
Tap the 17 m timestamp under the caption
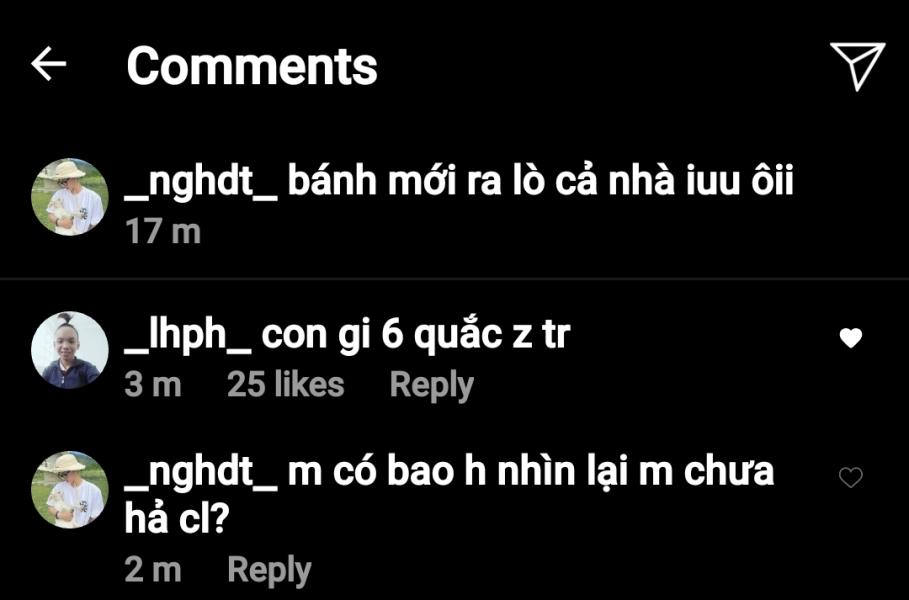[x=163, y=231]
